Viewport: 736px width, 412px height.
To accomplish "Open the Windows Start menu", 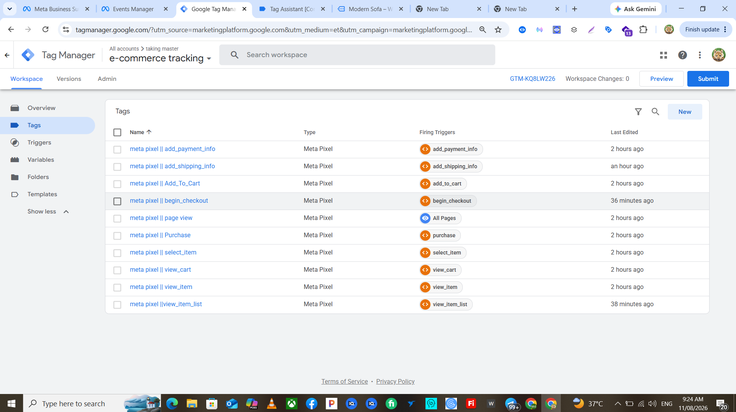I will coord(11,404).
